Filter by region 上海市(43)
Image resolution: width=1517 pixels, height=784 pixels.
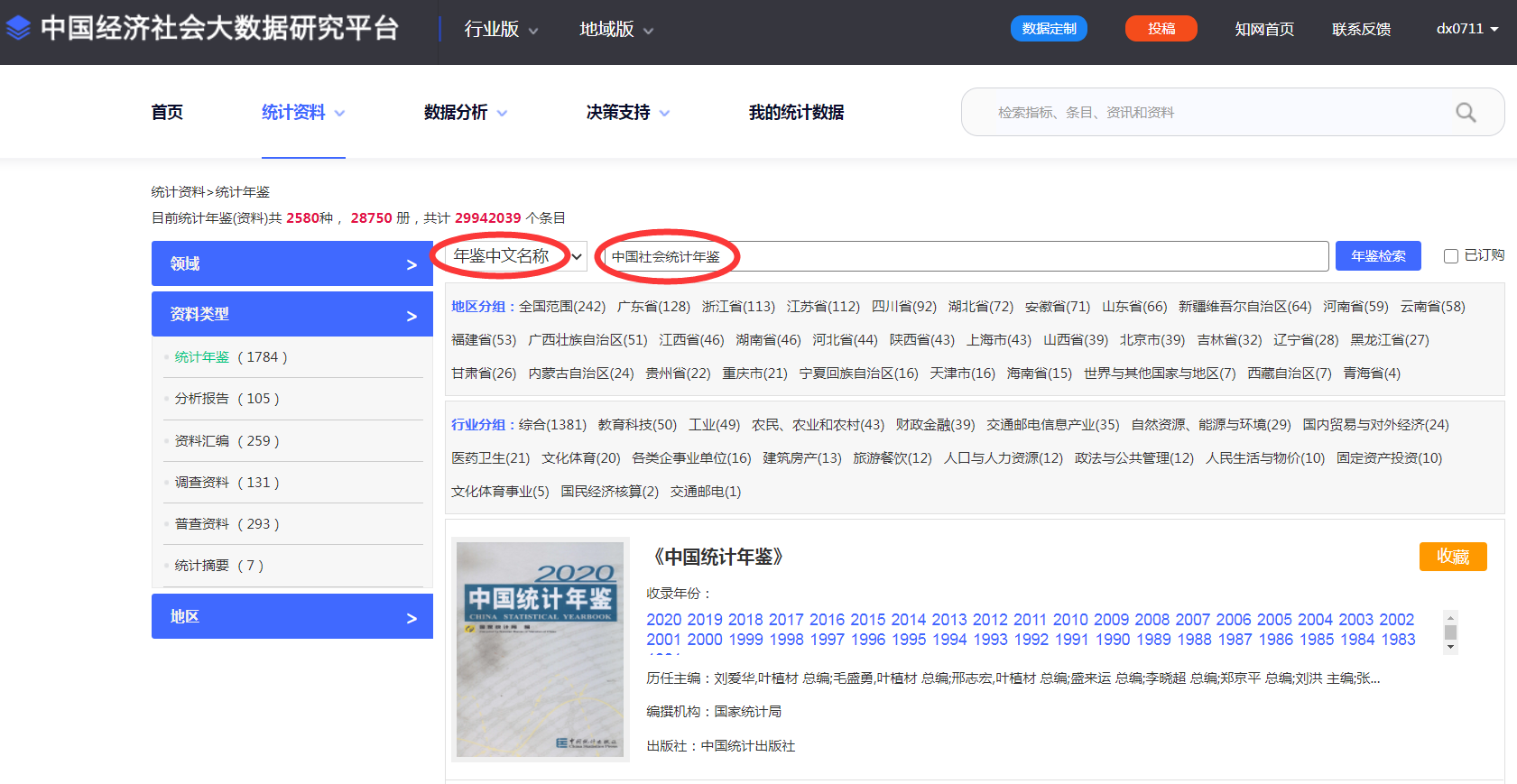point(999,340)
